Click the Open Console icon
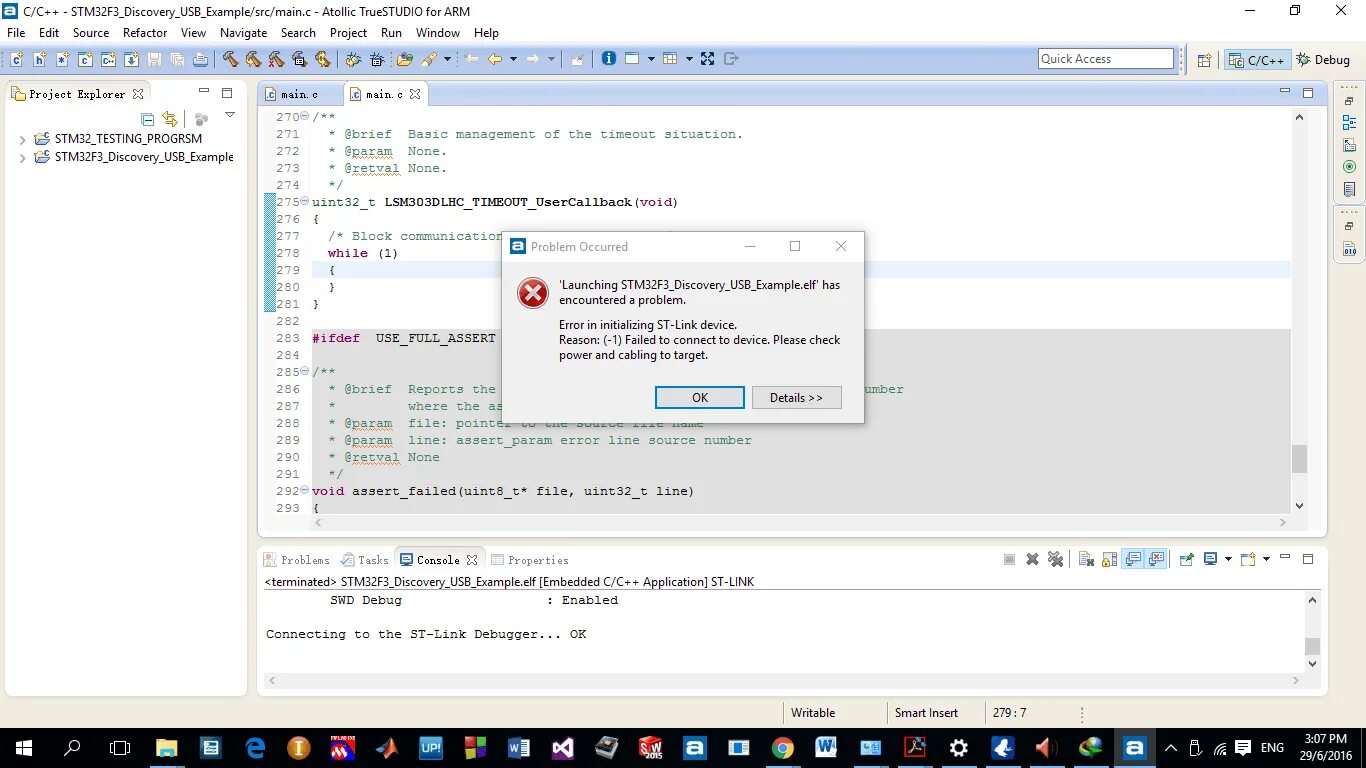 click(1248, 559)
